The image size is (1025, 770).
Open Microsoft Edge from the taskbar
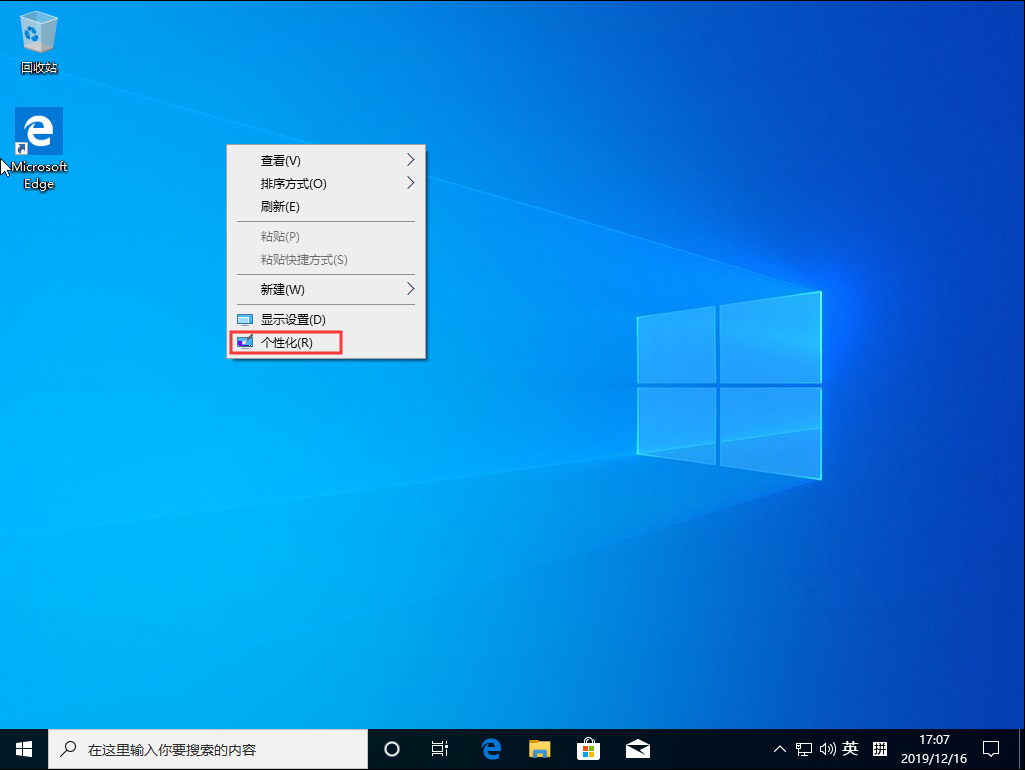click(490, 748)
